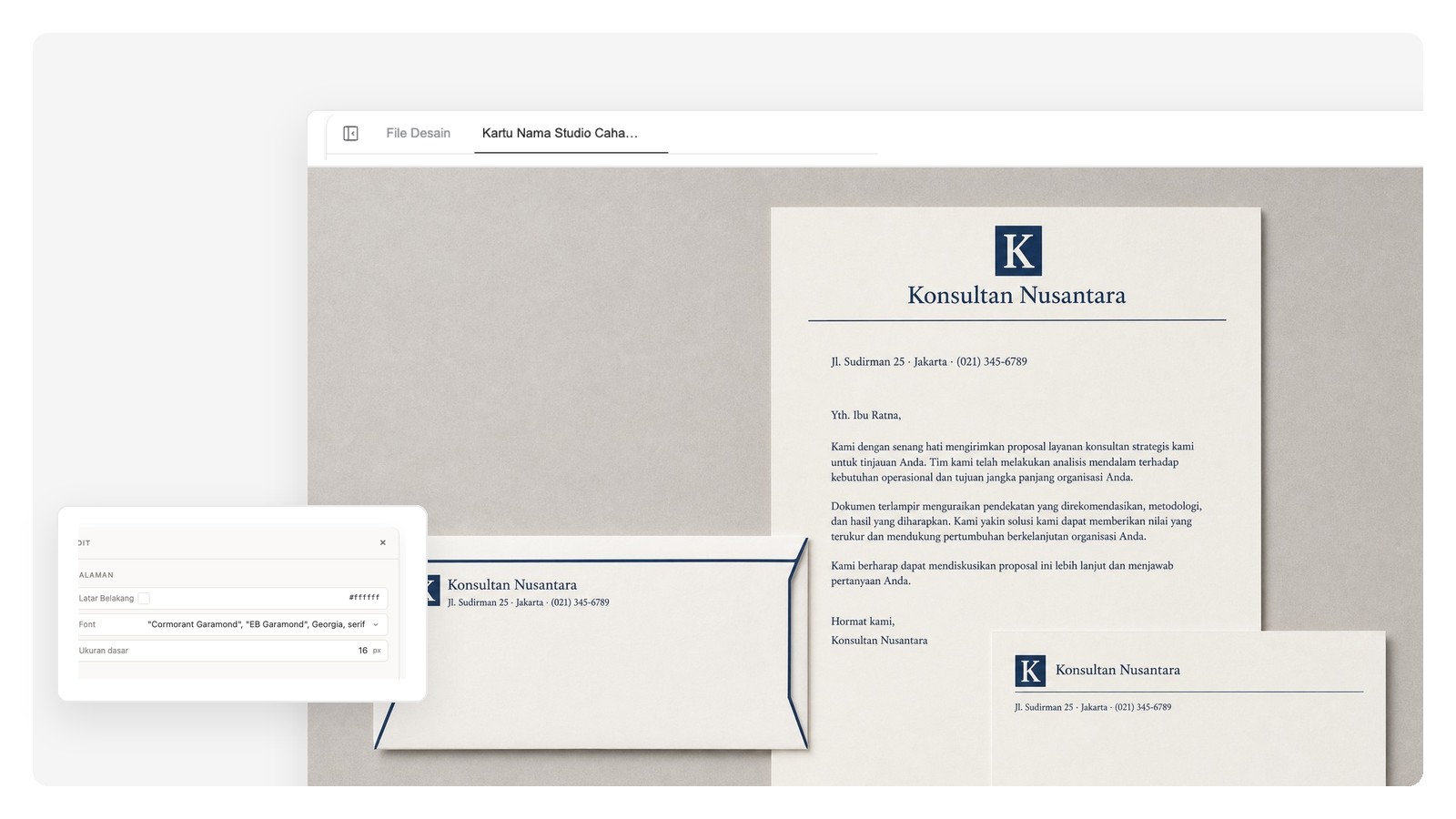Close the edit panel with the X

[x=383, y=542]
